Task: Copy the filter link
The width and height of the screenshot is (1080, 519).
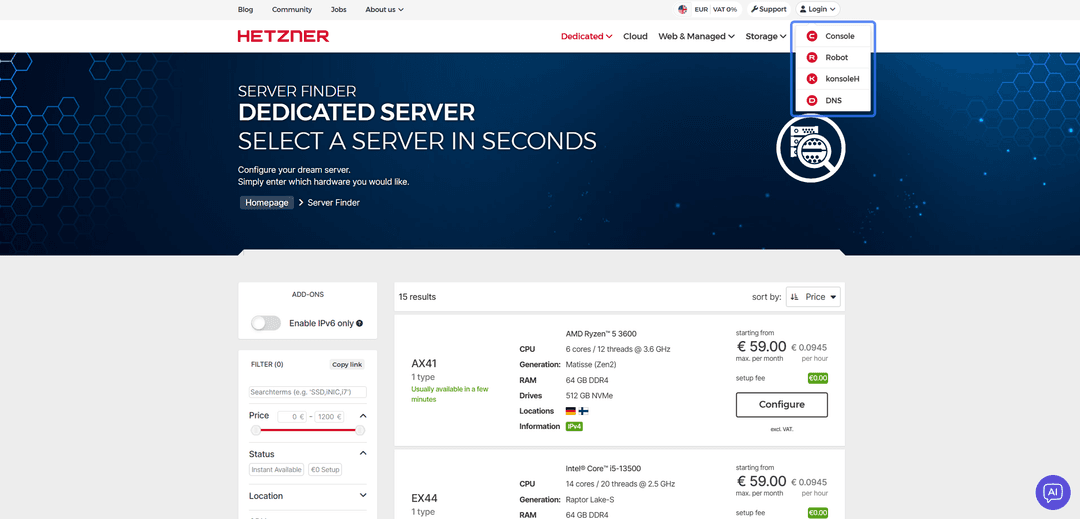Action: point(347,365)
